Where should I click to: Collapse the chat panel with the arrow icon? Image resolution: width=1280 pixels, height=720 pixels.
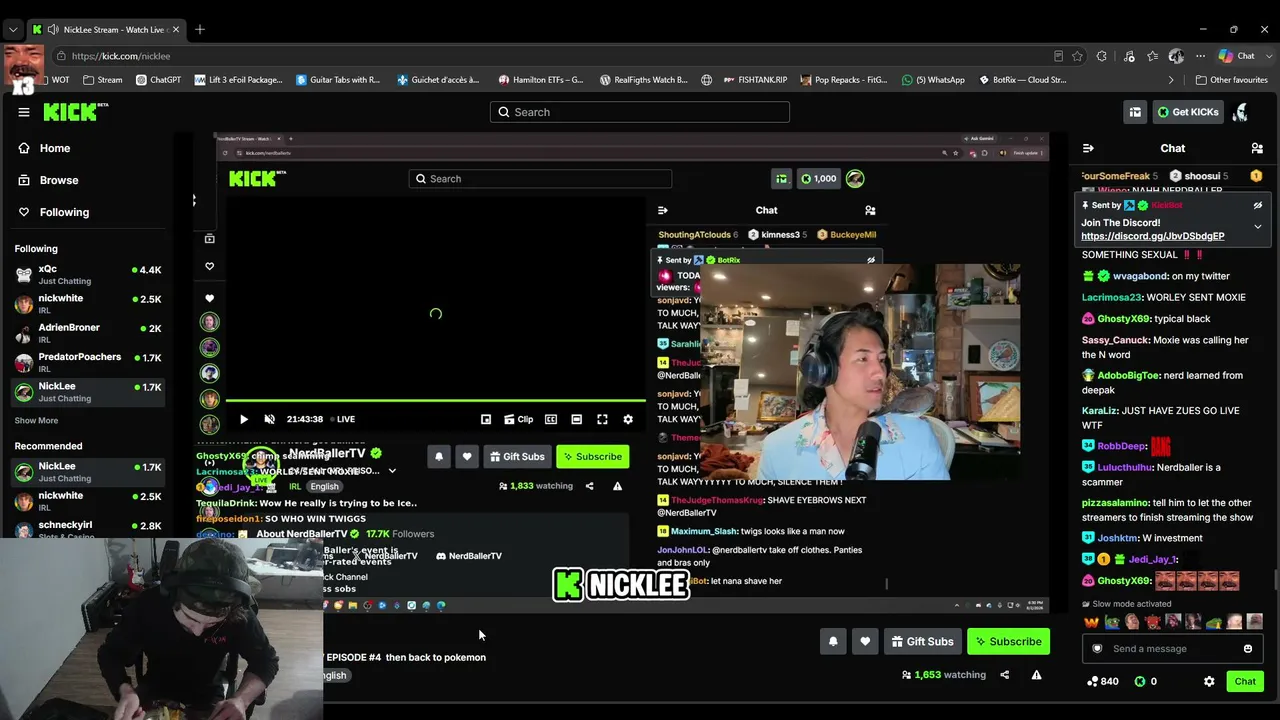(x=1088, y=148)
